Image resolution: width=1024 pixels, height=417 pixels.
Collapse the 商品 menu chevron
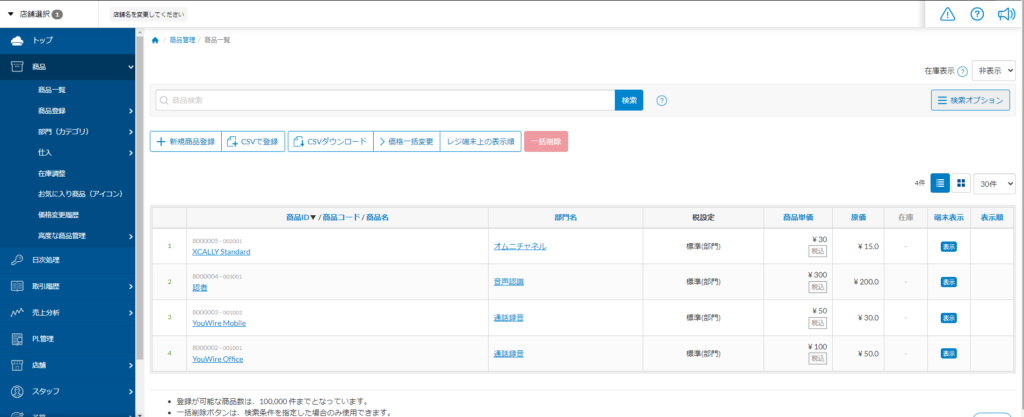point(131,67)
